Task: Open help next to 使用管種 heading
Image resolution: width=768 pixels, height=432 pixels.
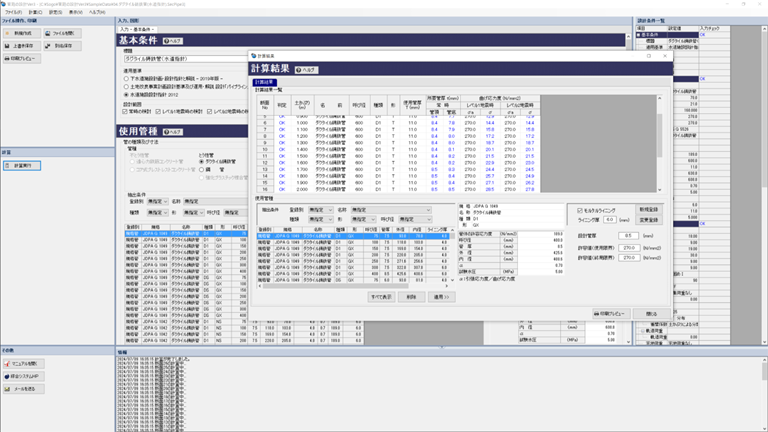Action: click(x=172, y=132)
